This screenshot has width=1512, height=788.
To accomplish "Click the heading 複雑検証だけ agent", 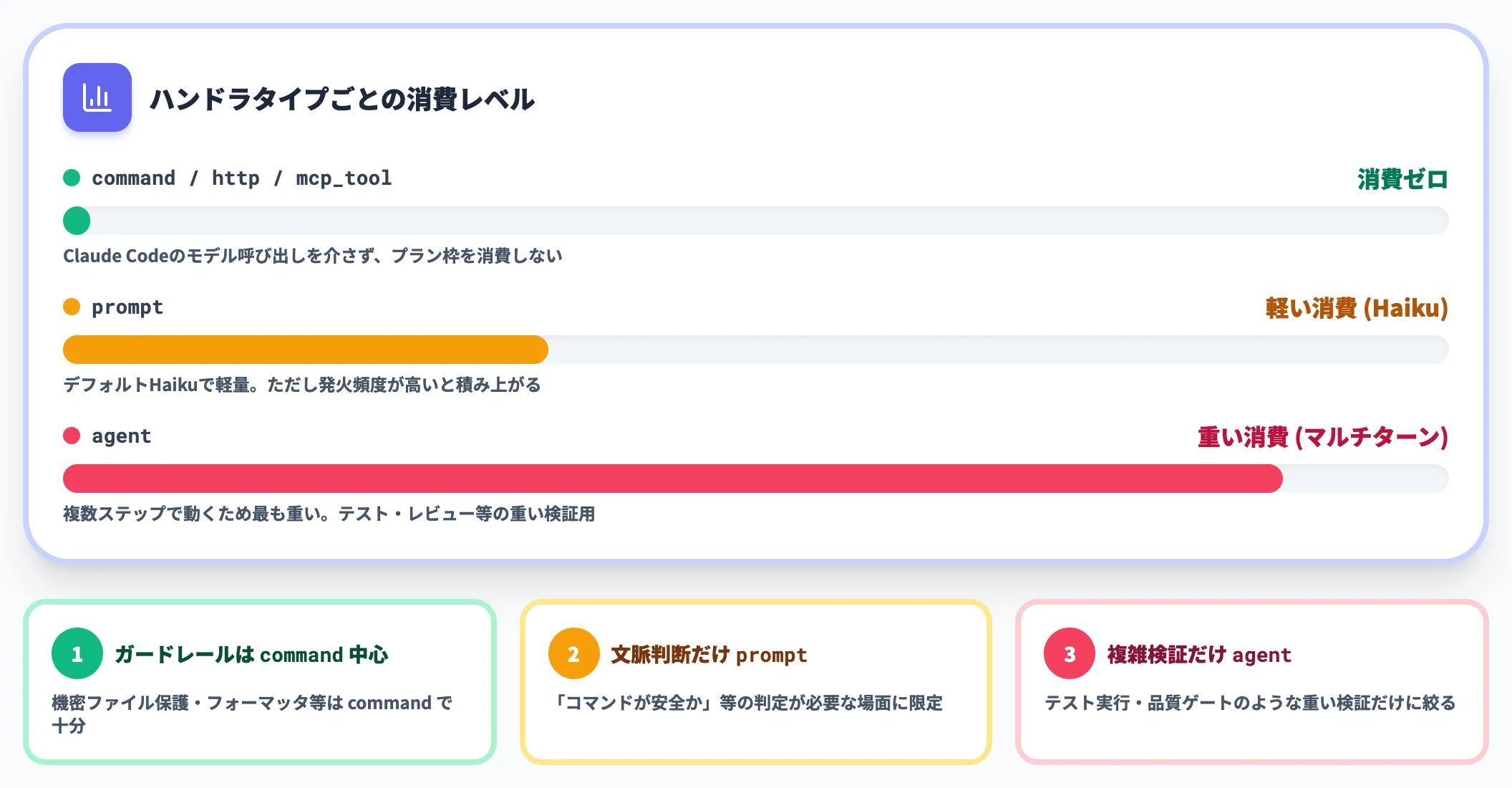I will (x=1199, y=654).
